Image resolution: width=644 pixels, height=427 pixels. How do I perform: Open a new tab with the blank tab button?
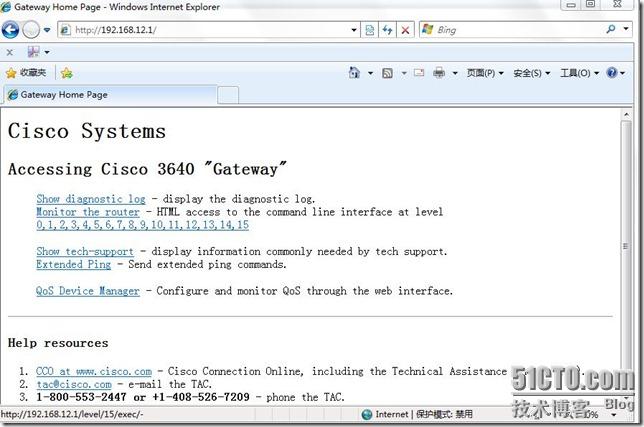tap(228, 95)
